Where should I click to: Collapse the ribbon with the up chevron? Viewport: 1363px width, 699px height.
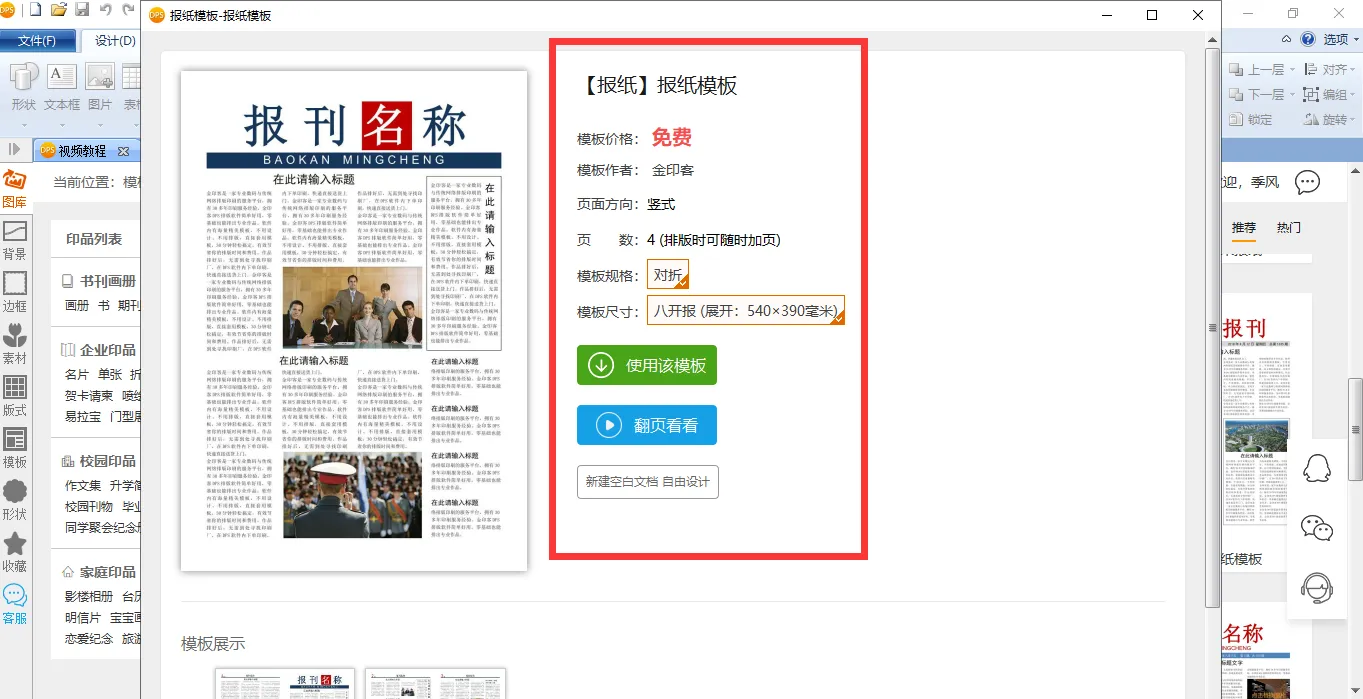click(x=1287, y=40)
